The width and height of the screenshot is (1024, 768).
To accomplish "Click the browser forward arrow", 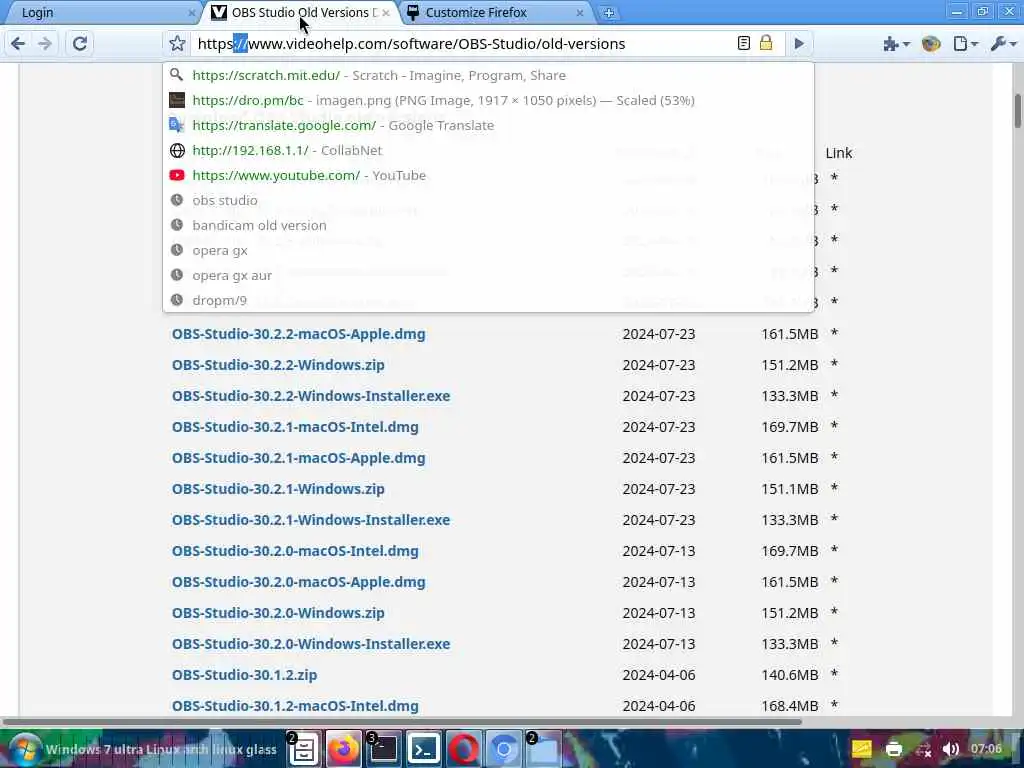I will (45, 44).
